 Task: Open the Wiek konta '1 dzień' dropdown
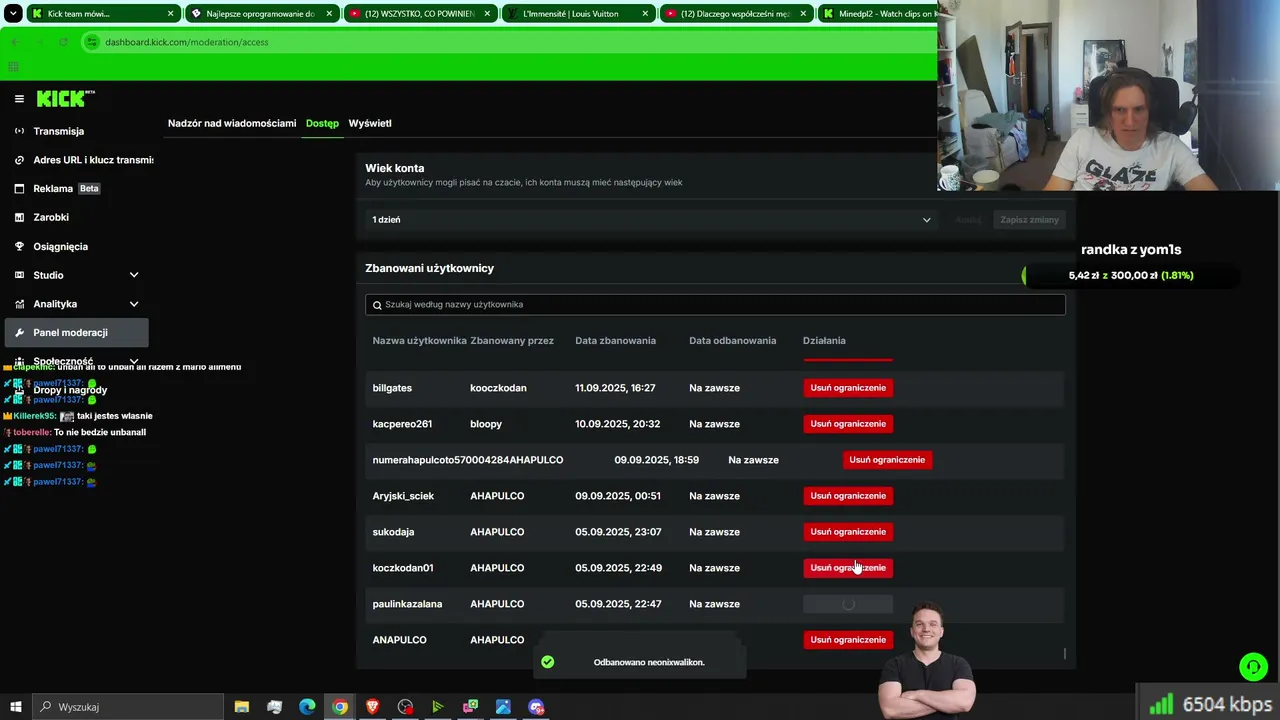click(x=651, y=220)
